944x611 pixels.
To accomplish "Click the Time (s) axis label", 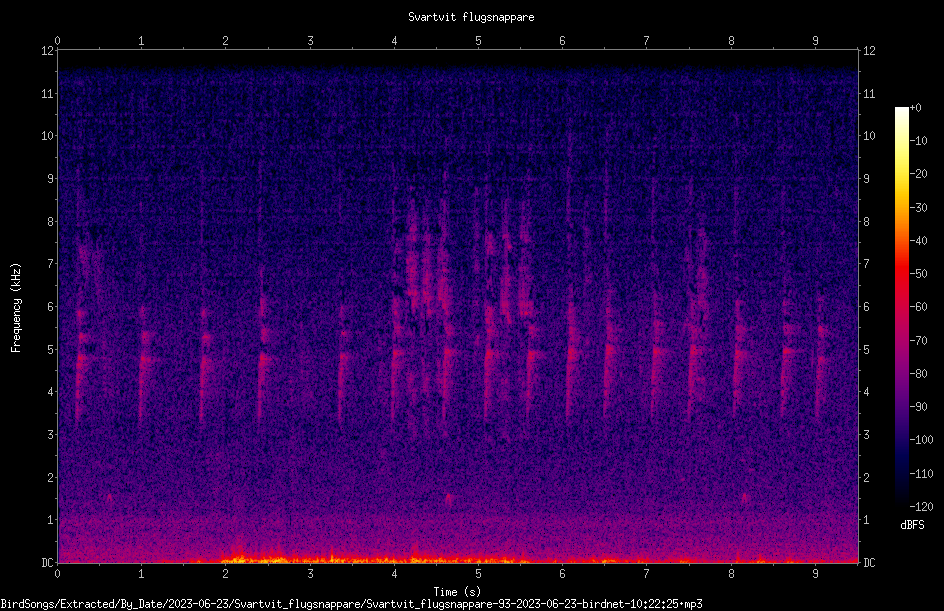I will (x=457, y=592).
